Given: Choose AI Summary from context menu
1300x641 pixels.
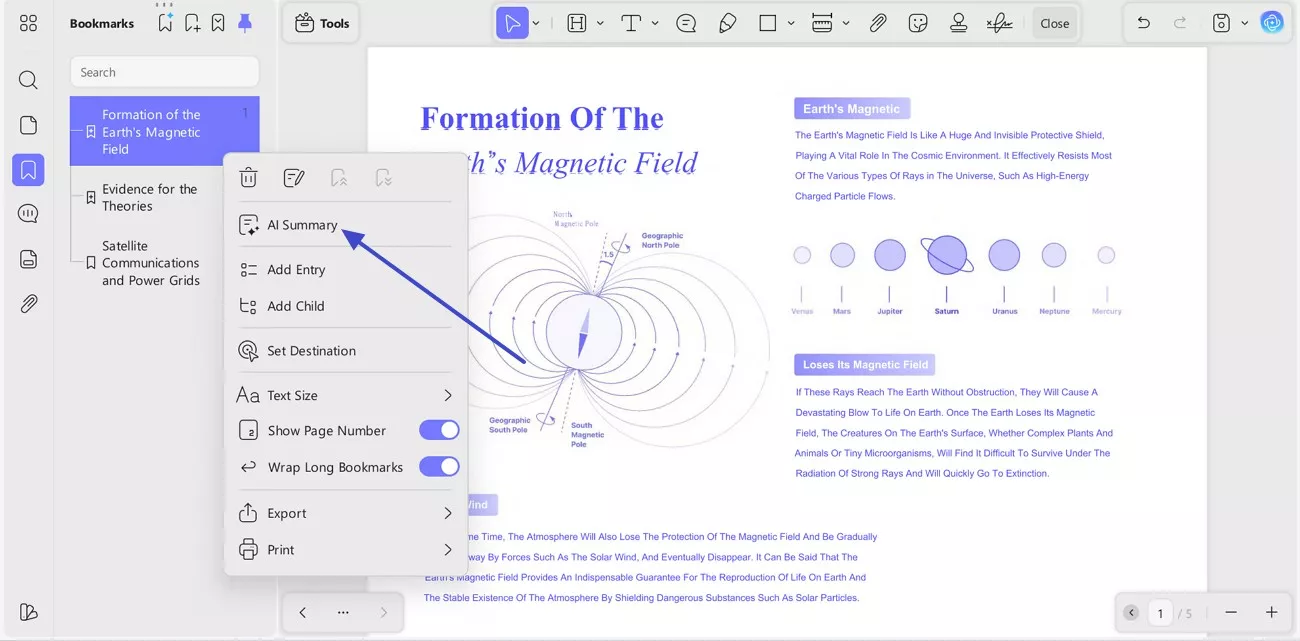Looking at the screenshot, I should 302,225.
